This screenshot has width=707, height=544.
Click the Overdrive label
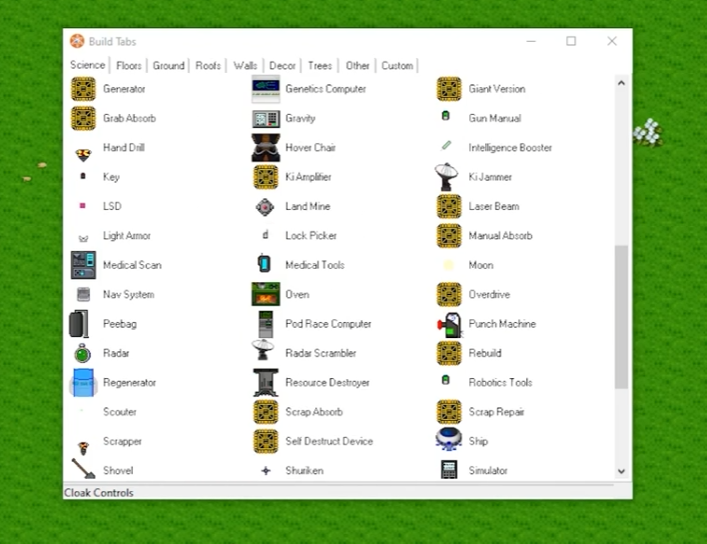[x=489, y=295]
